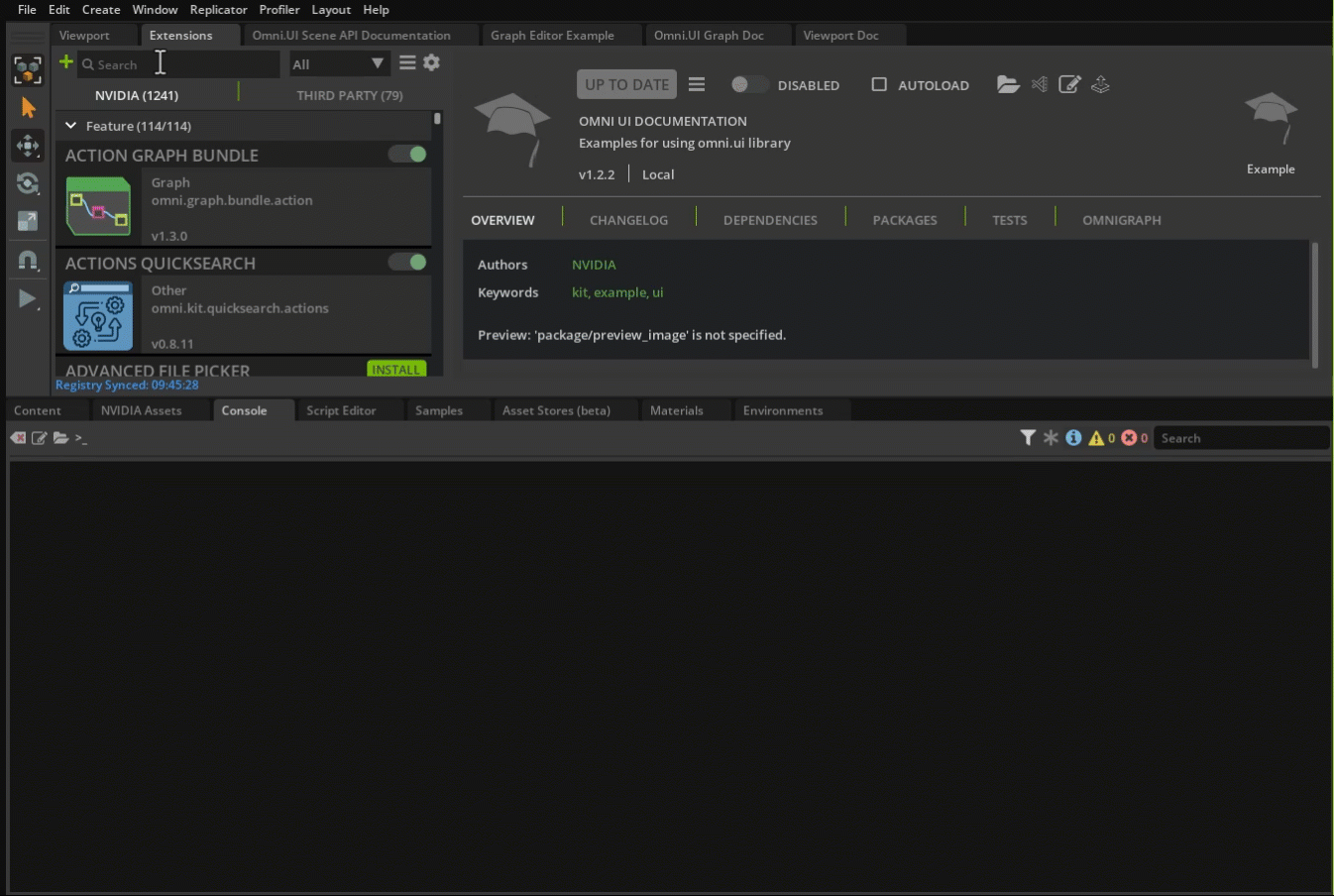Open the Help menu
1334x896 pixels.
click(376, 9)
